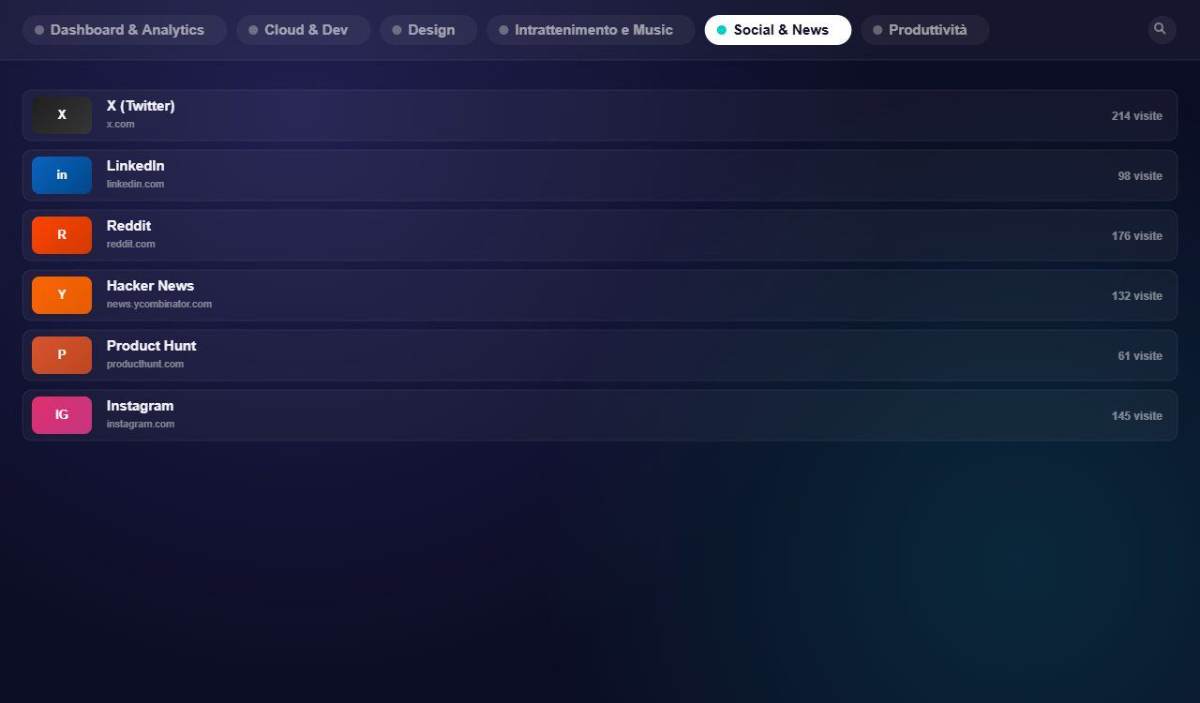Open the Reddit title link

coord(129,226)
